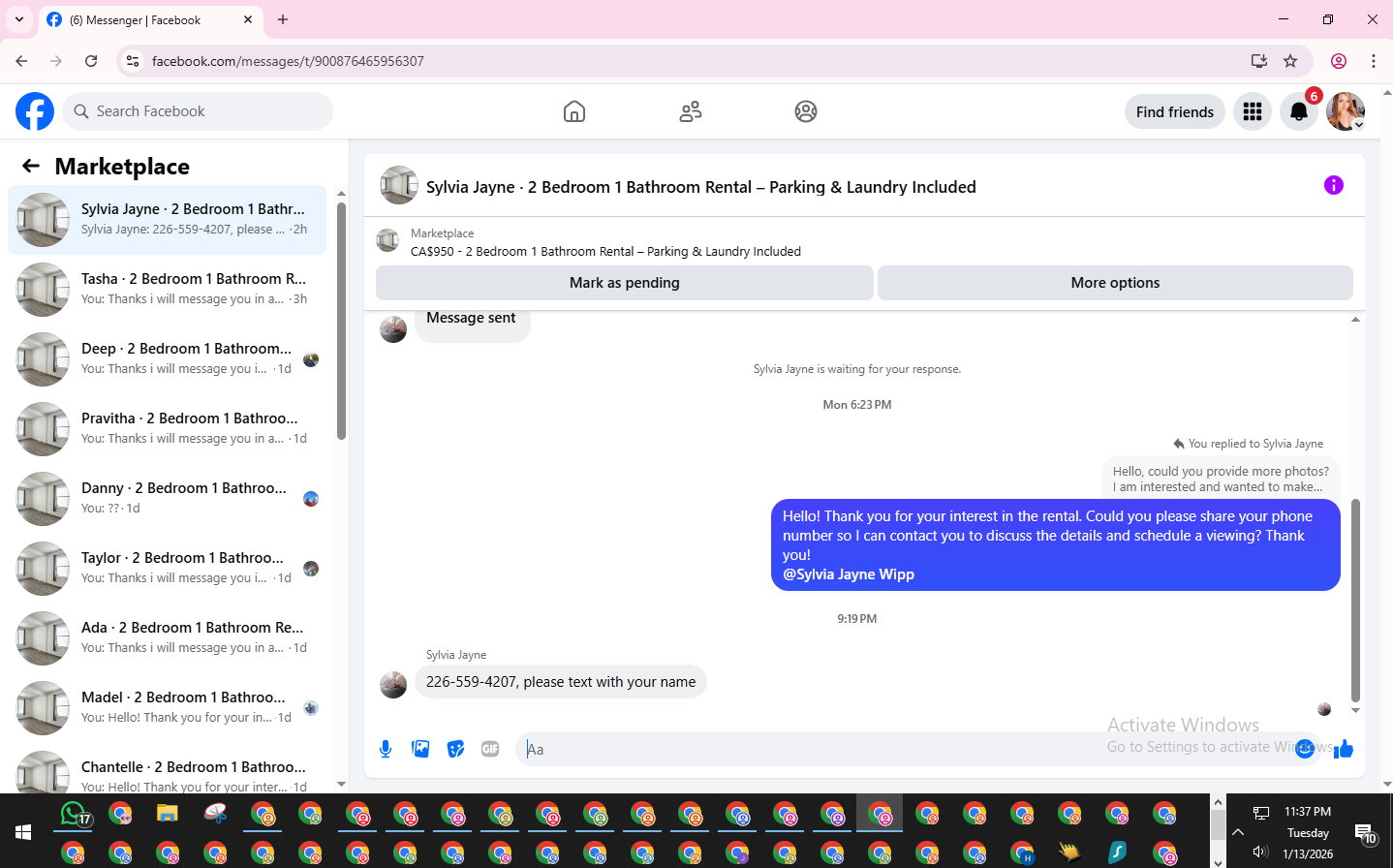This screenshot has width=1393, height=868.
Task: Send a thumbs-up like
Action: pos(1344,748)
